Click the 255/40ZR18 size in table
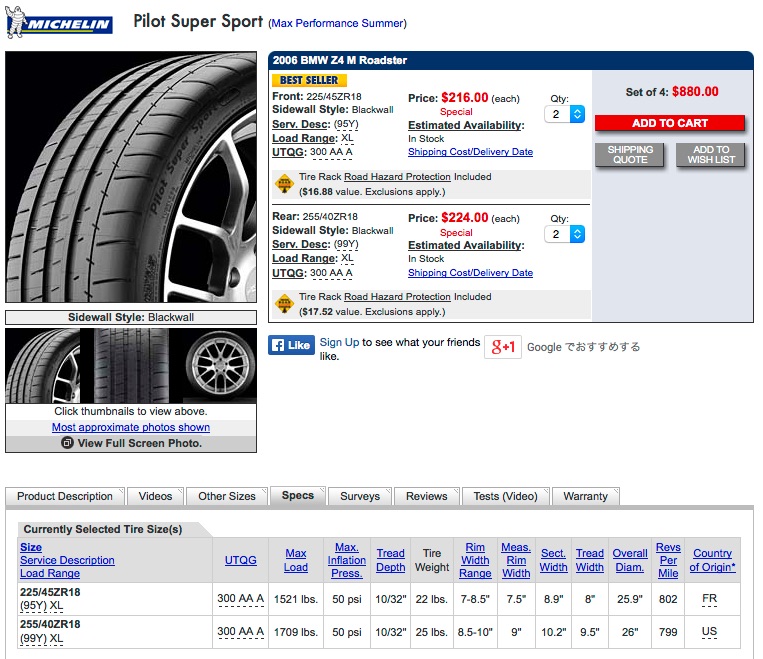The width and height of the screenshot is (763, 659). [50, 624]
